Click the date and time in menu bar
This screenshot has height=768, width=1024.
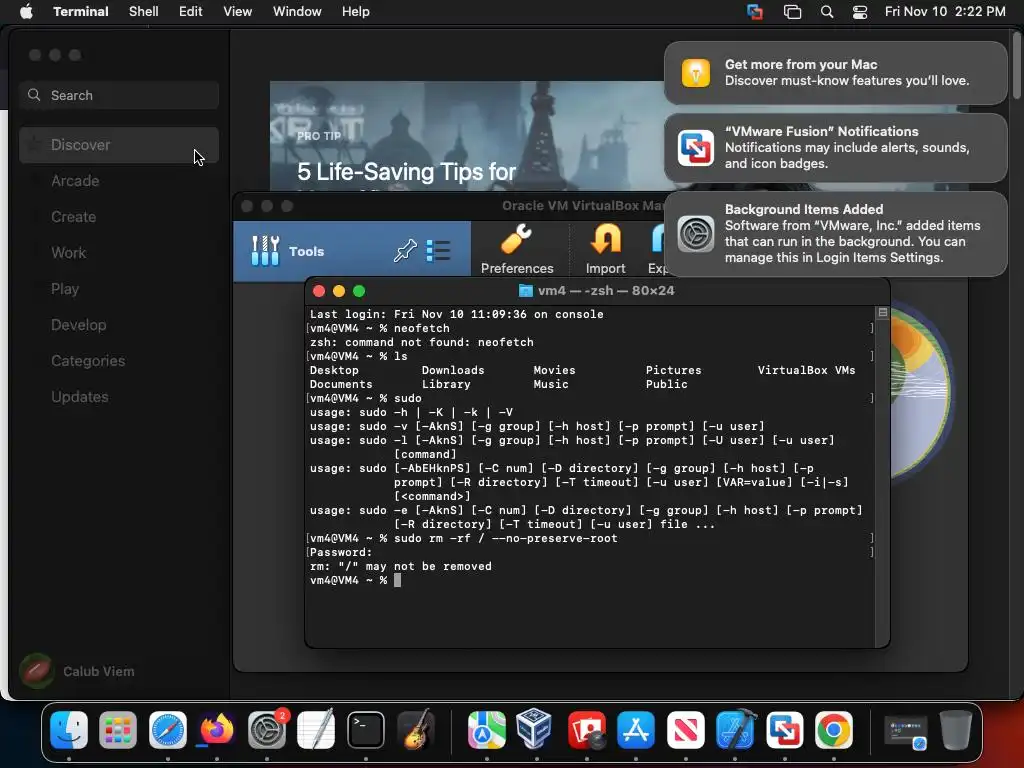click(945, 12)
